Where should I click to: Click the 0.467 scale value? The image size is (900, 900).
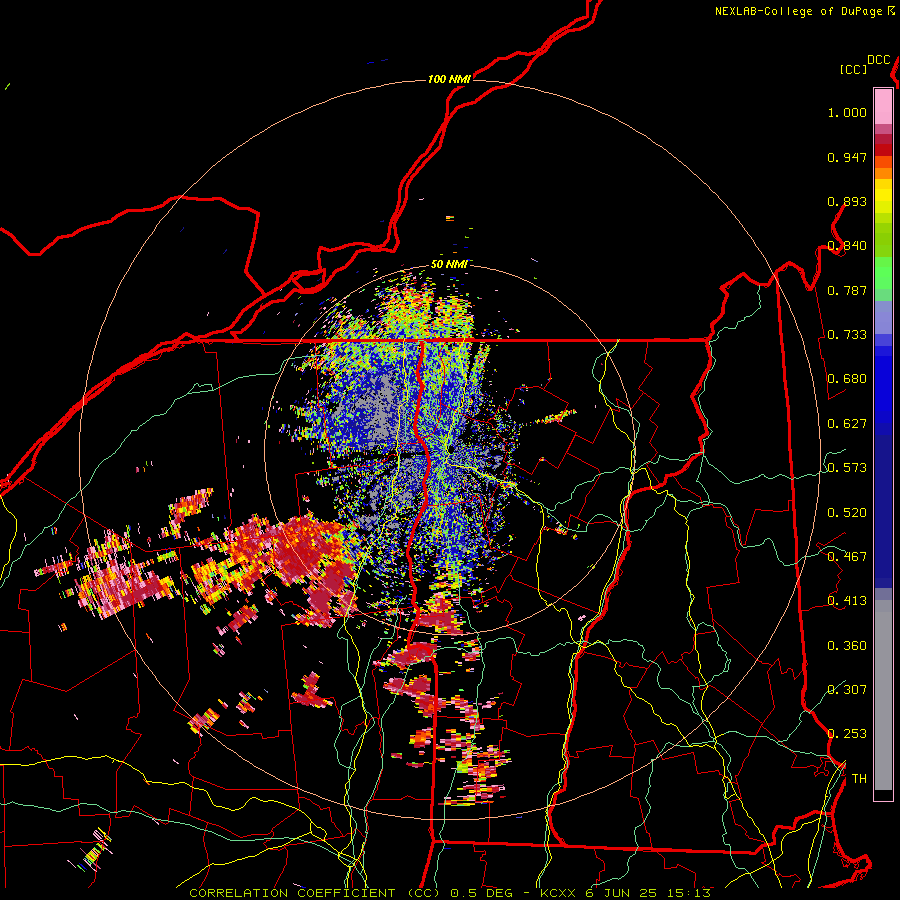[x=847, y=557]
